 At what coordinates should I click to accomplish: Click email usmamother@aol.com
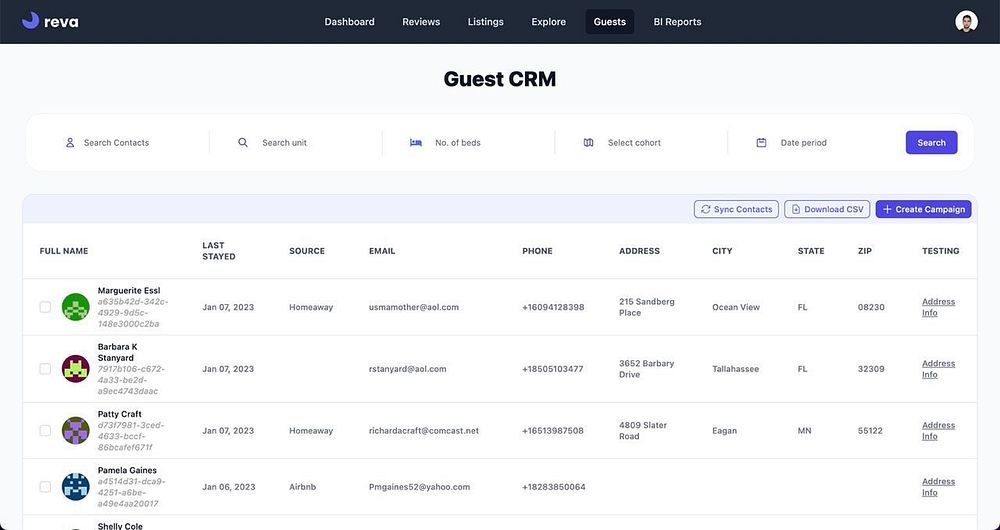pyautogui.click(x=413, y=307)
